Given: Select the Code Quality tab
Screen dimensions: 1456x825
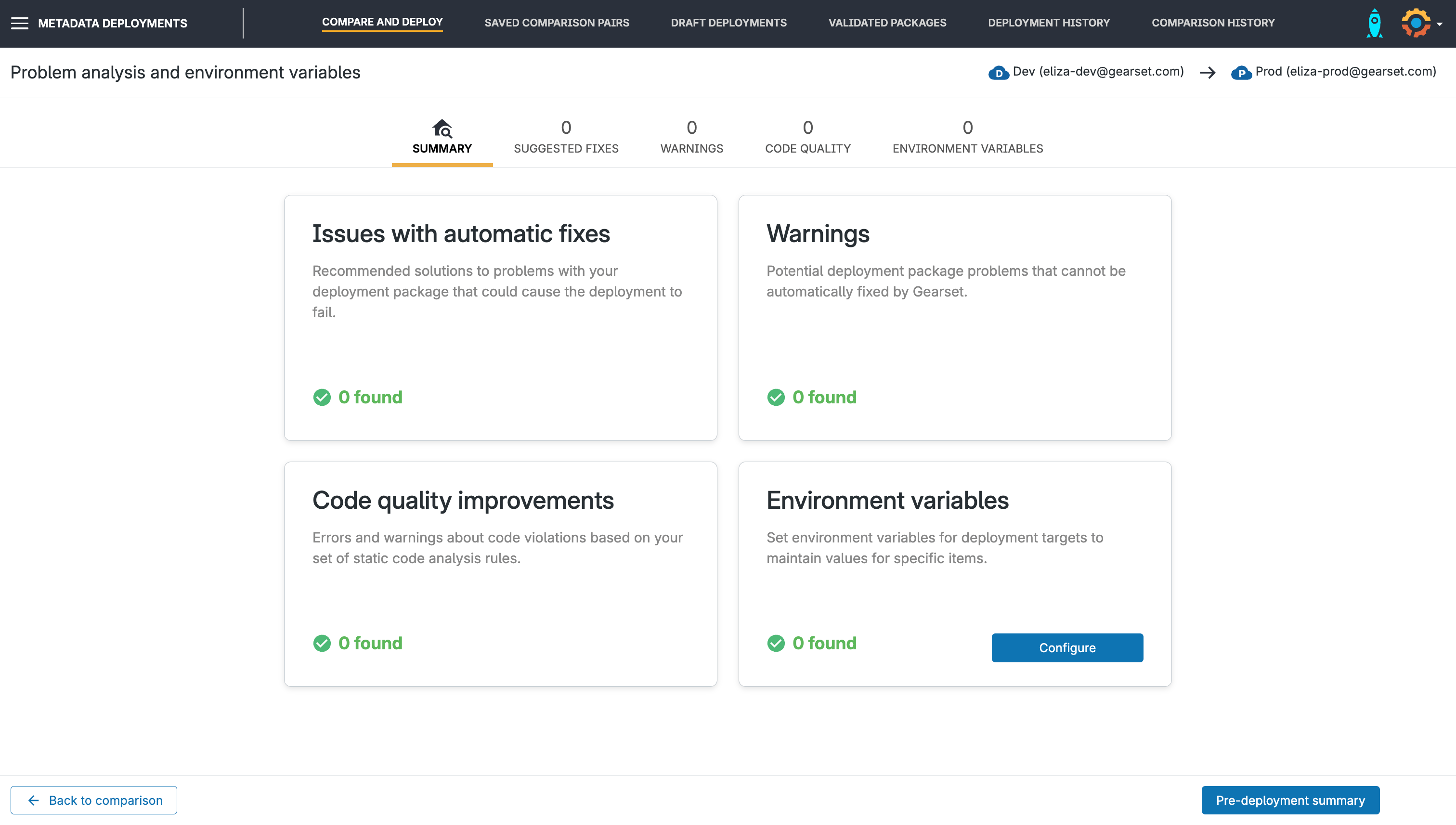Looking at the screenshot, I should pyautogui.click(x=807, y=138).
